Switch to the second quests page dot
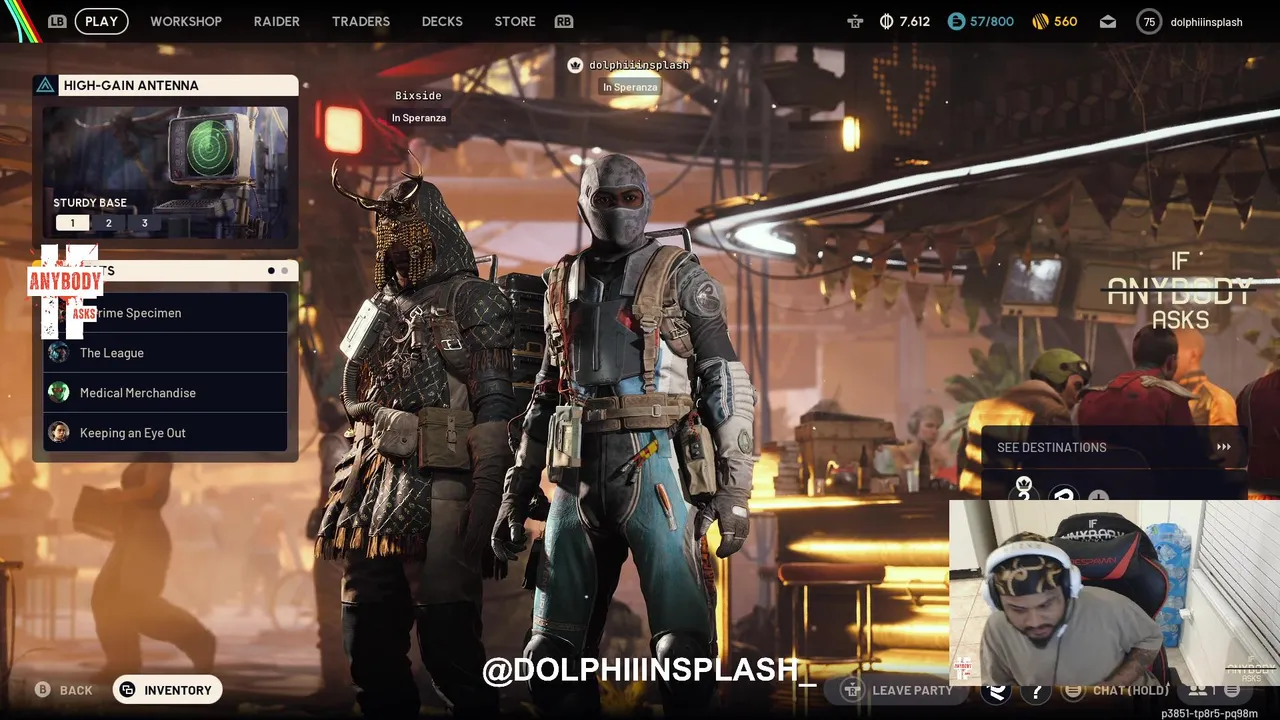The height and width of the screenshot is (720, 1280). point(284,271)
